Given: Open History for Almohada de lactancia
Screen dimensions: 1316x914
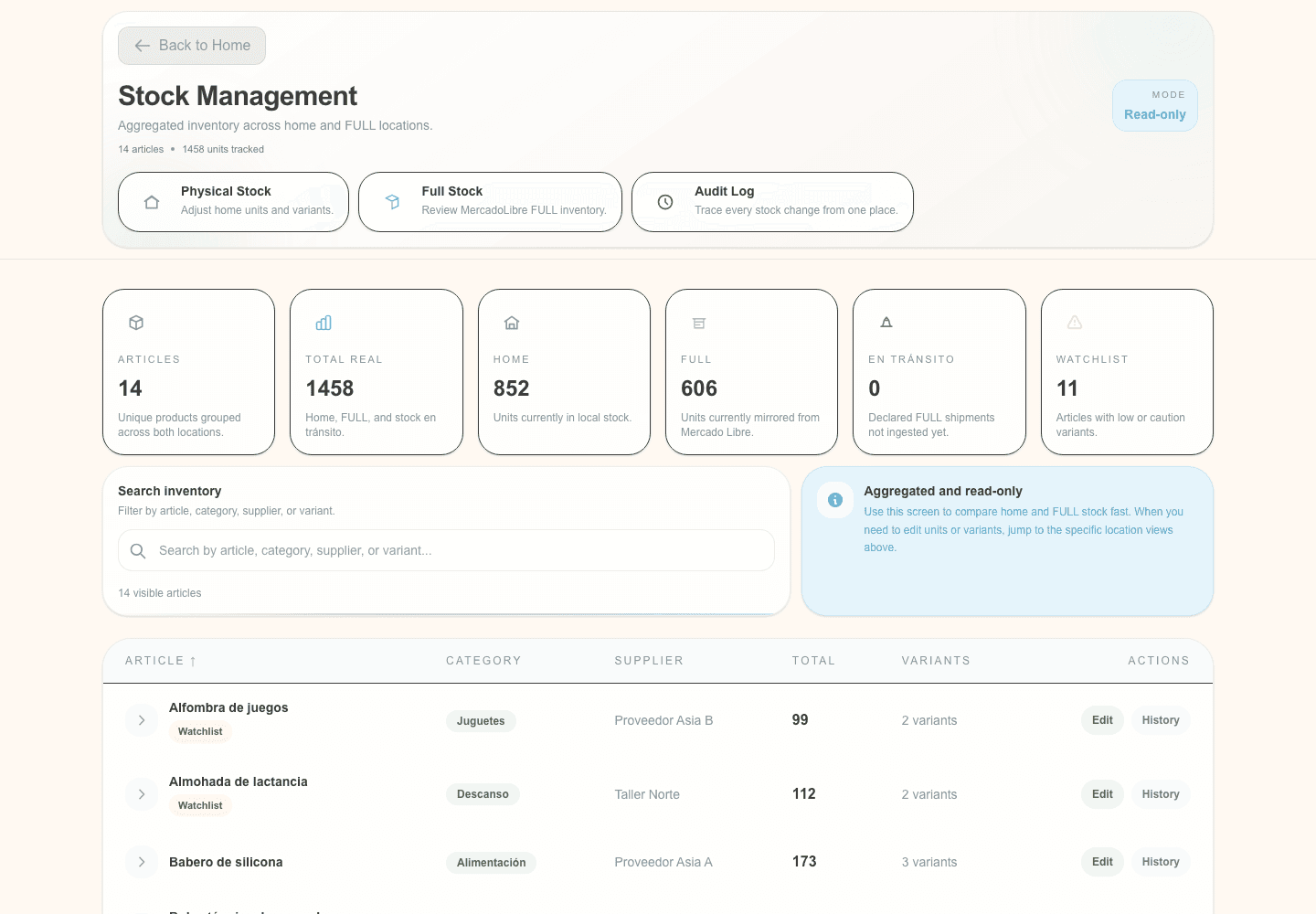Looking at the screenshot, I should click(1161, 794).
